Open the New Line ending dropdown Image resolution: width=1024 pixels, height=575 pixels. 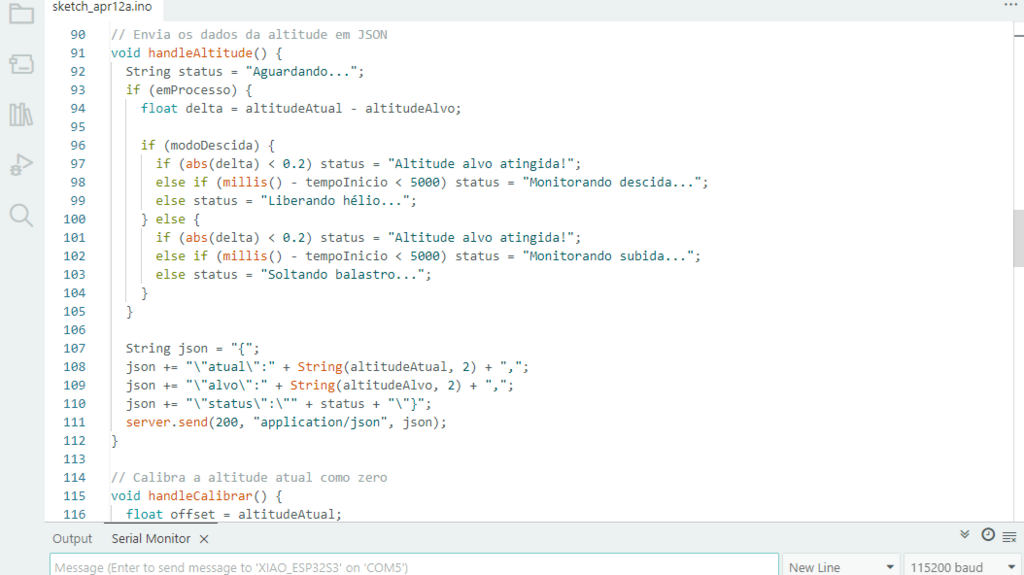click(x=840, y=567)
